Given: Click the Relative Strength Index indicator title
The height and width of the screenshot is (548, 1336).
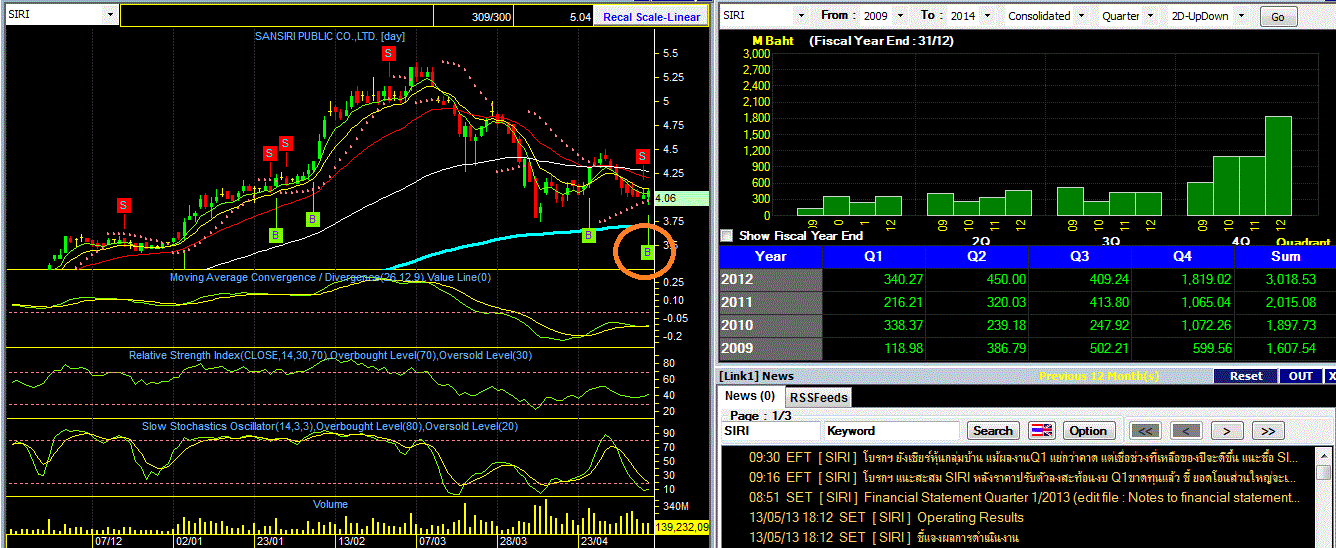Looking at the screenshot, I should [x=330, y=355].
